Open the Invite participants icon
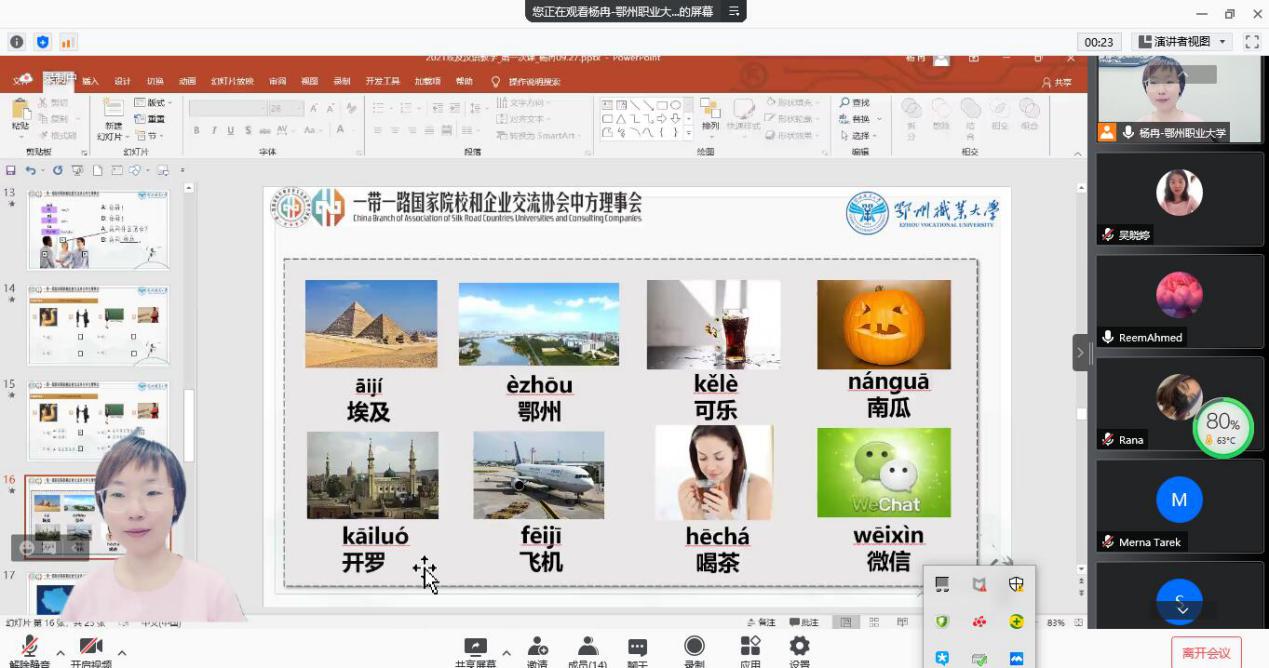The width and height of the screenshot is (1269, 668). coord(538,647)
